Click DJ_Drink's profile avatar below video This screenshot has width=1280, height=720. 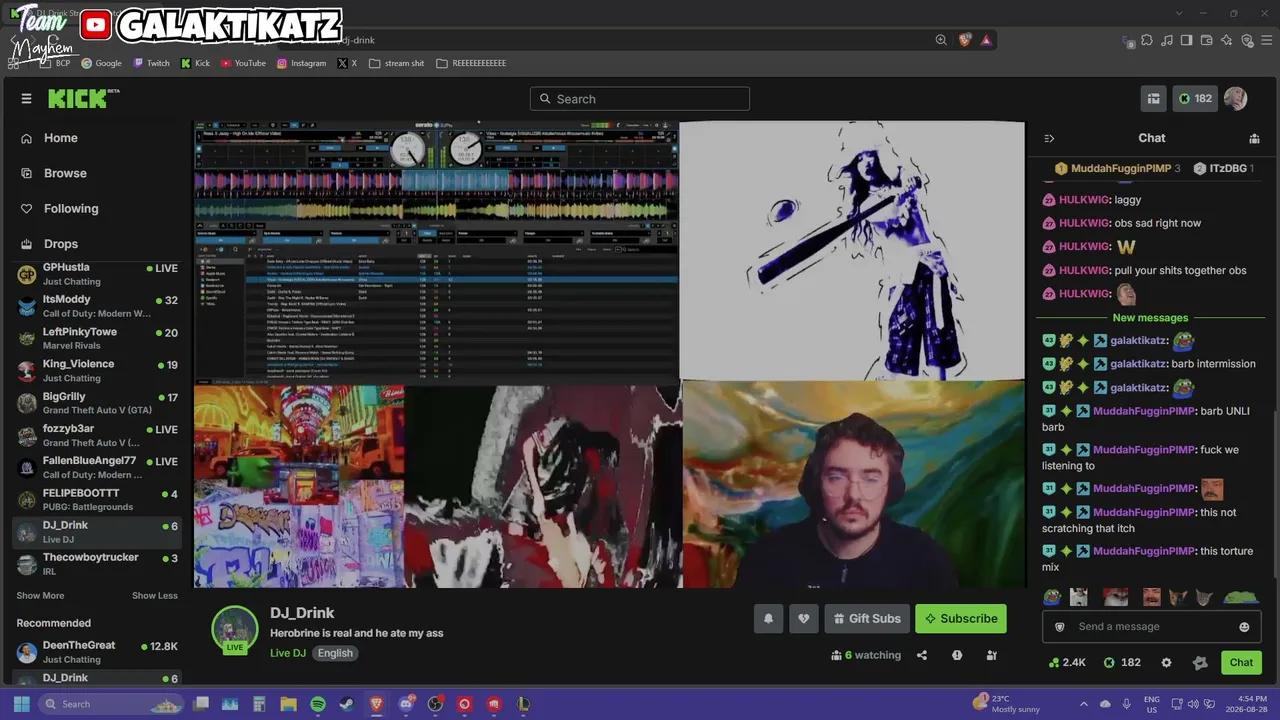click(x=235, y=630)
